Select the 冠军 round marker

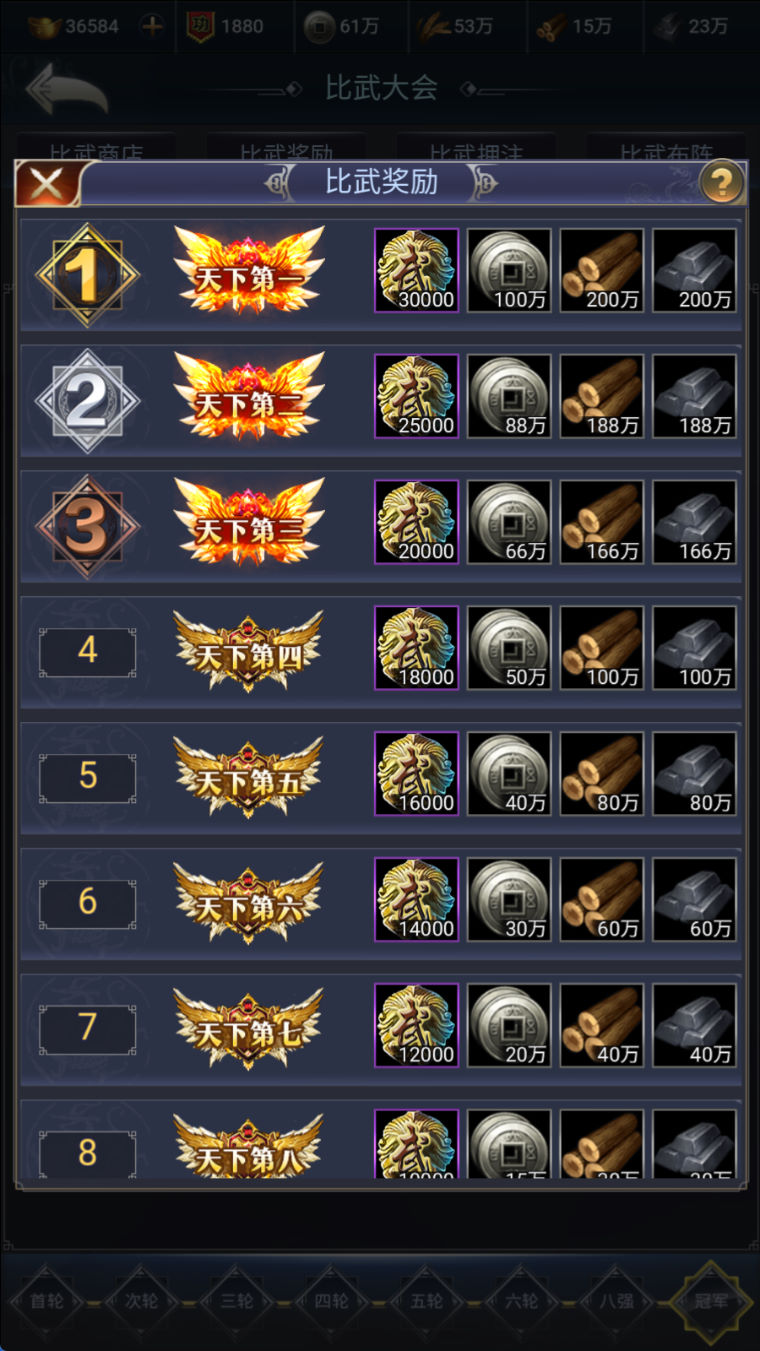pos(711,1302)
